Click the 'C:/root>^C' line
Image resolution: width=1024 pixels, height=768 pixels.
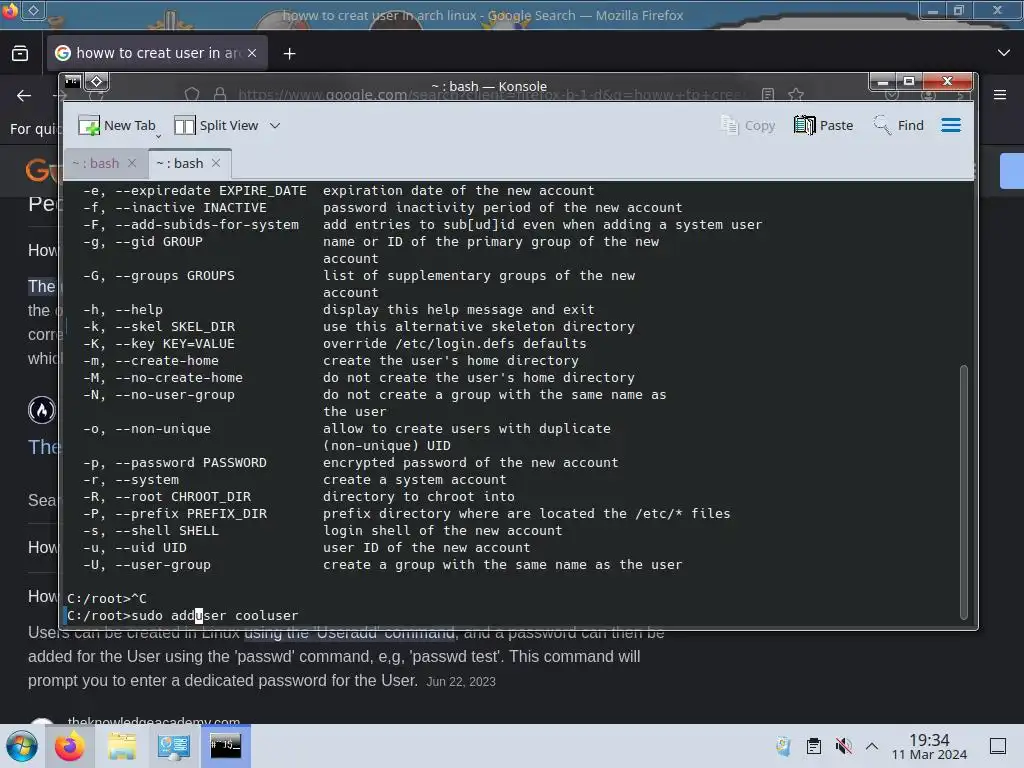point(106,598)
